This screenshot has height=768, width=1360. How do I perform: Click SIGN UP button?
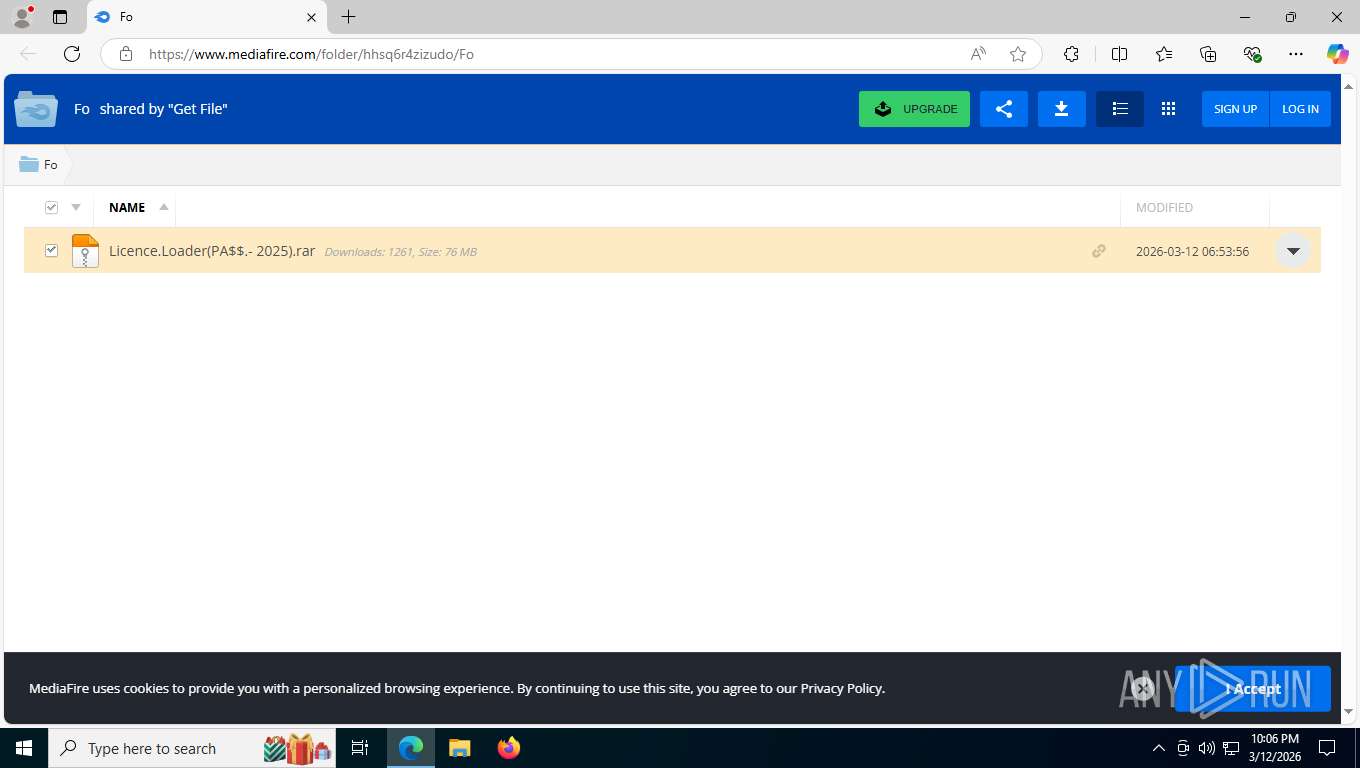pyautogui.click(x=1235, y=109)
